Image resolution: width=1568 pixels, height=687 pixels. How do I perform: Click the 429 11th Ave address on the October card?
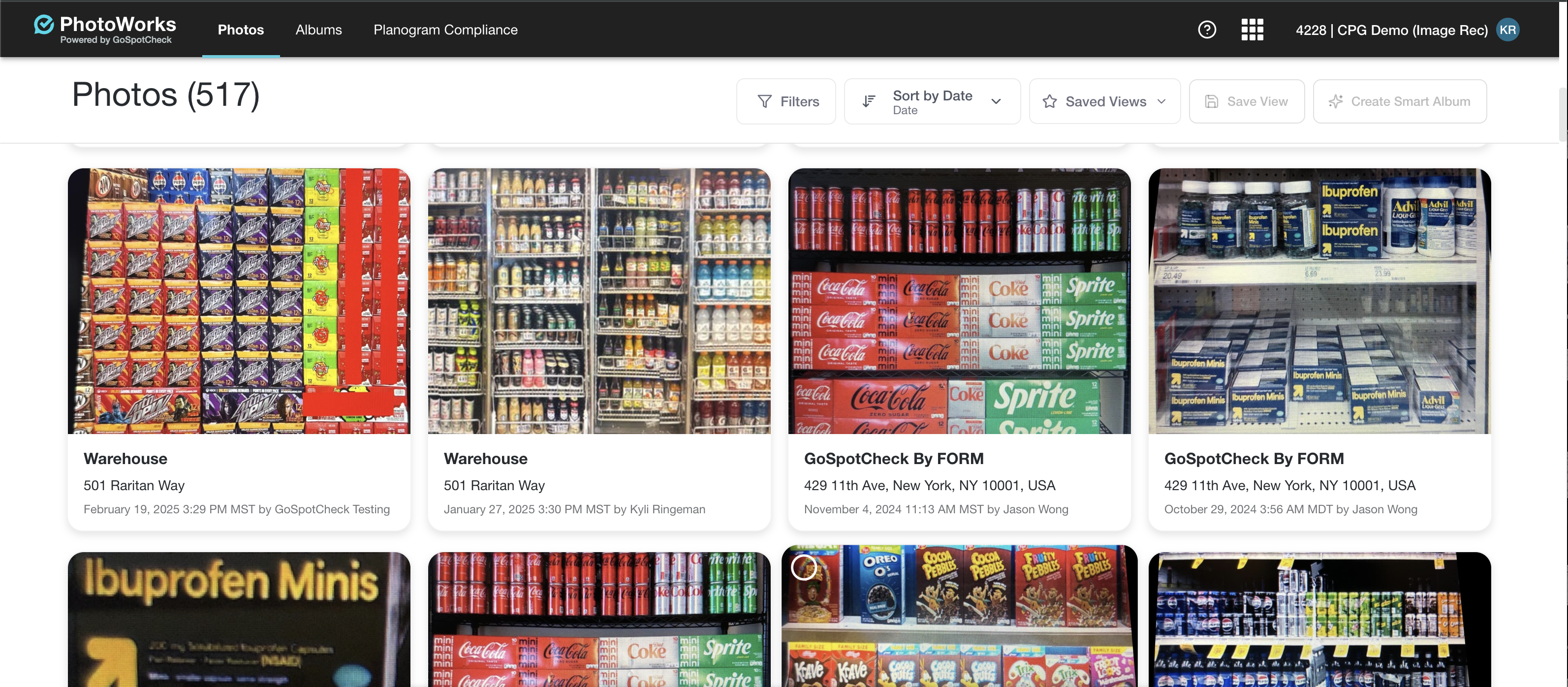click(x=1290, y=486)
